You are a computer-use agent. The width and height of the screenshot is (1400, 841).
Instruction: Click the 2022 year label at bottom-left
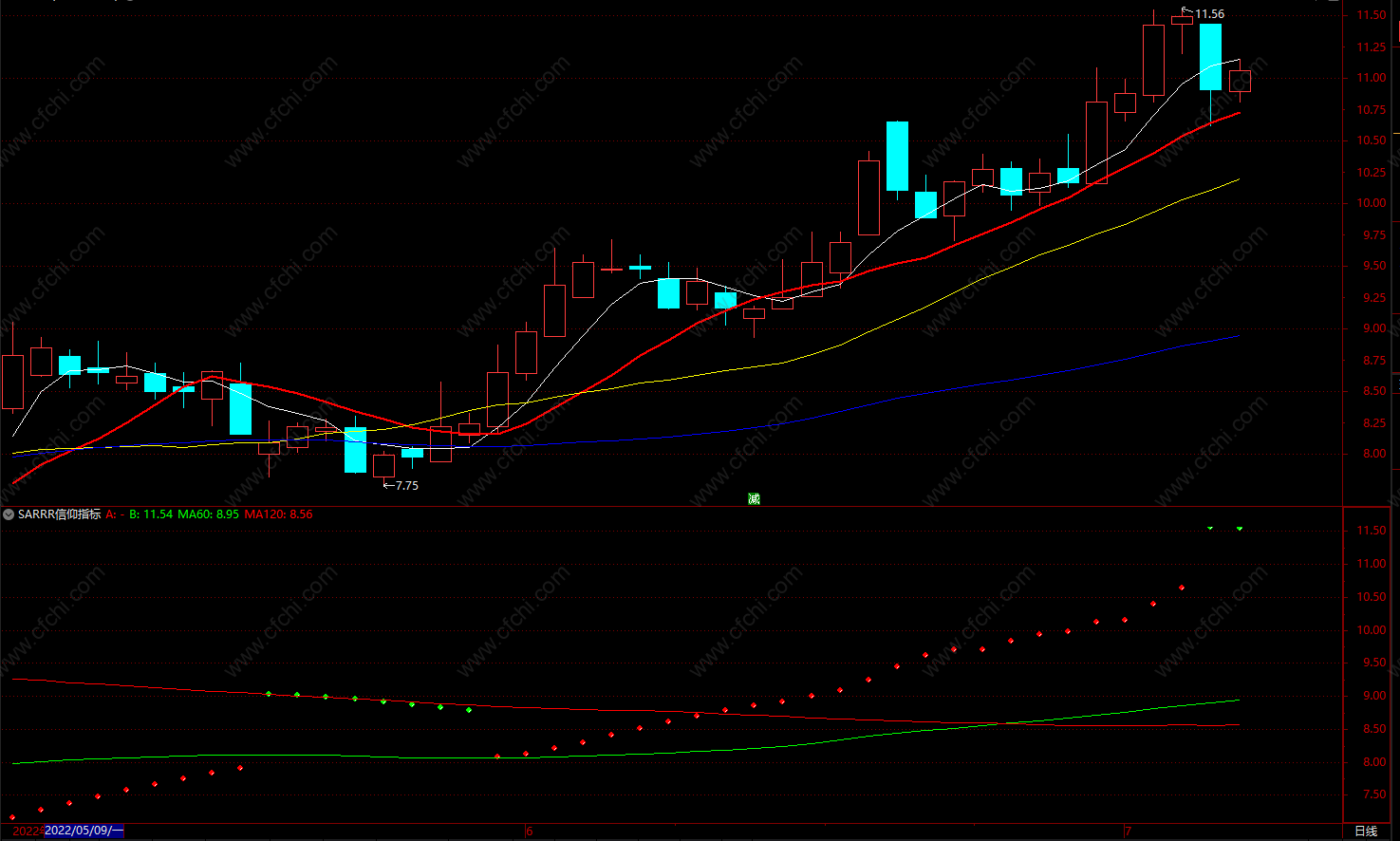pos(28,832)
